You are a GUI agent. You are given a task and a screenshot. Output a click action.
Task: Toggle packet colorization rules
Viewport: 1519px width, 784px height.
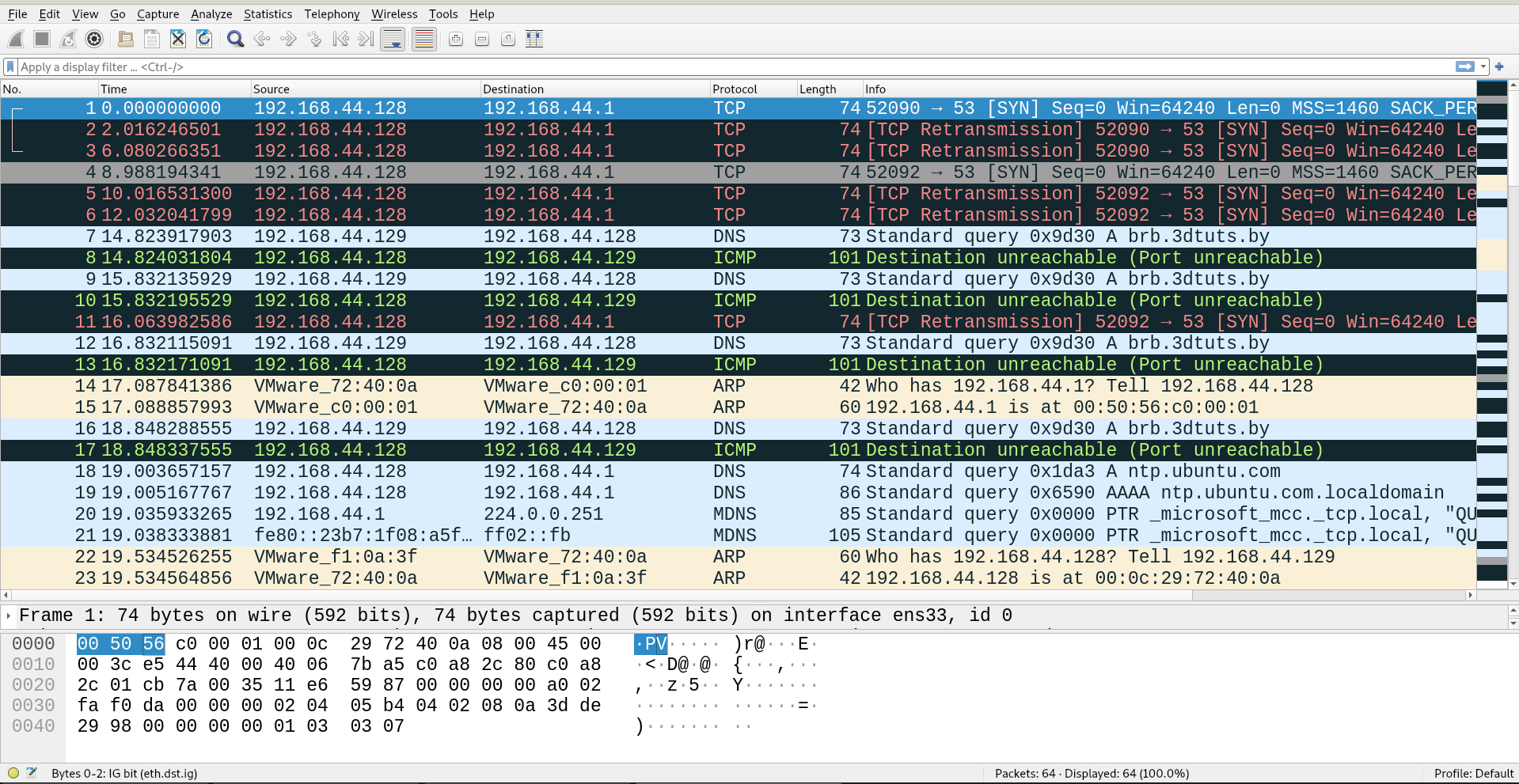tap(424, 39)
